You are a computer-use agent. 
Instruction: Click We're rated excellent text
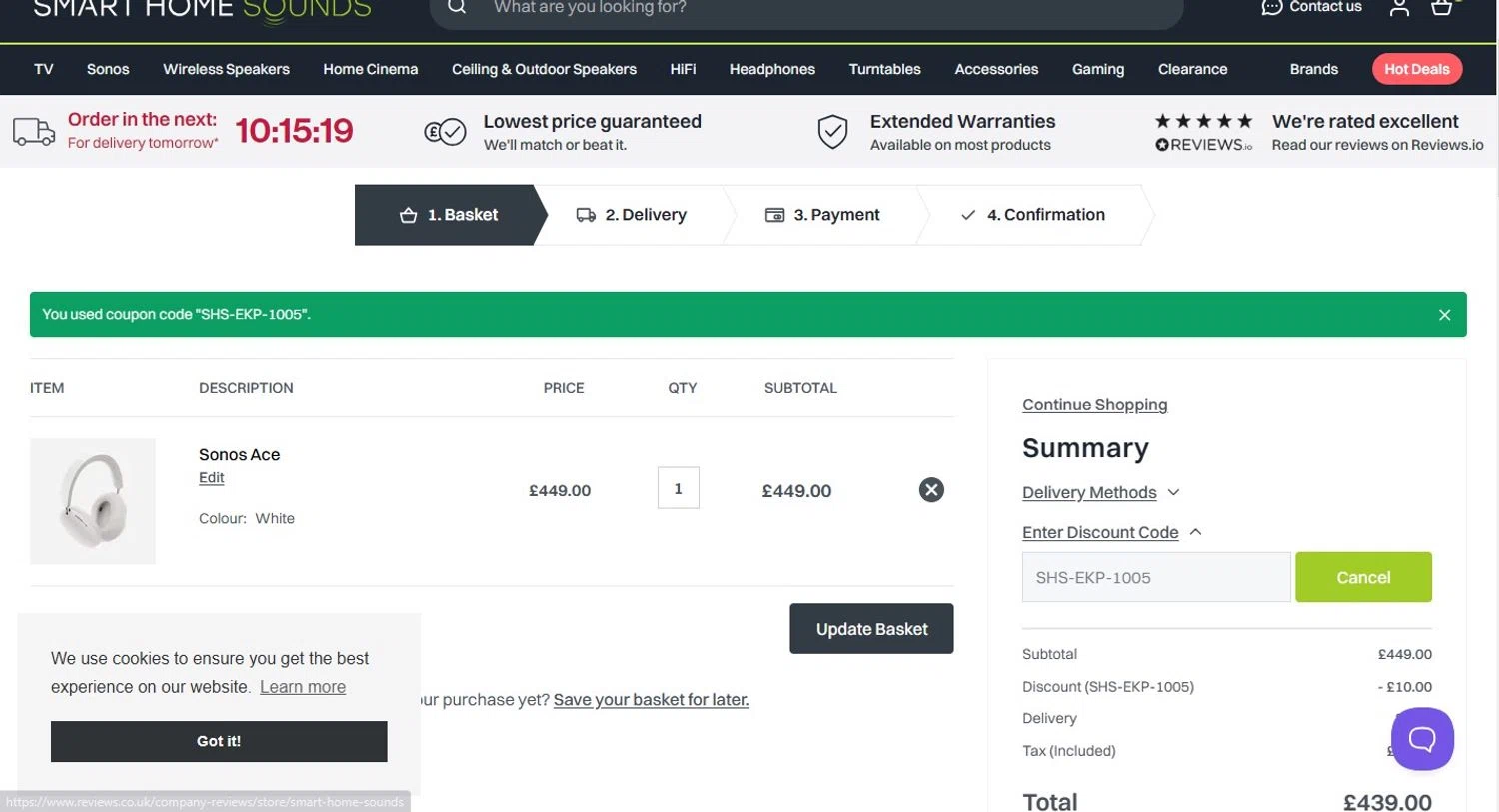(x=1365, y=121)
